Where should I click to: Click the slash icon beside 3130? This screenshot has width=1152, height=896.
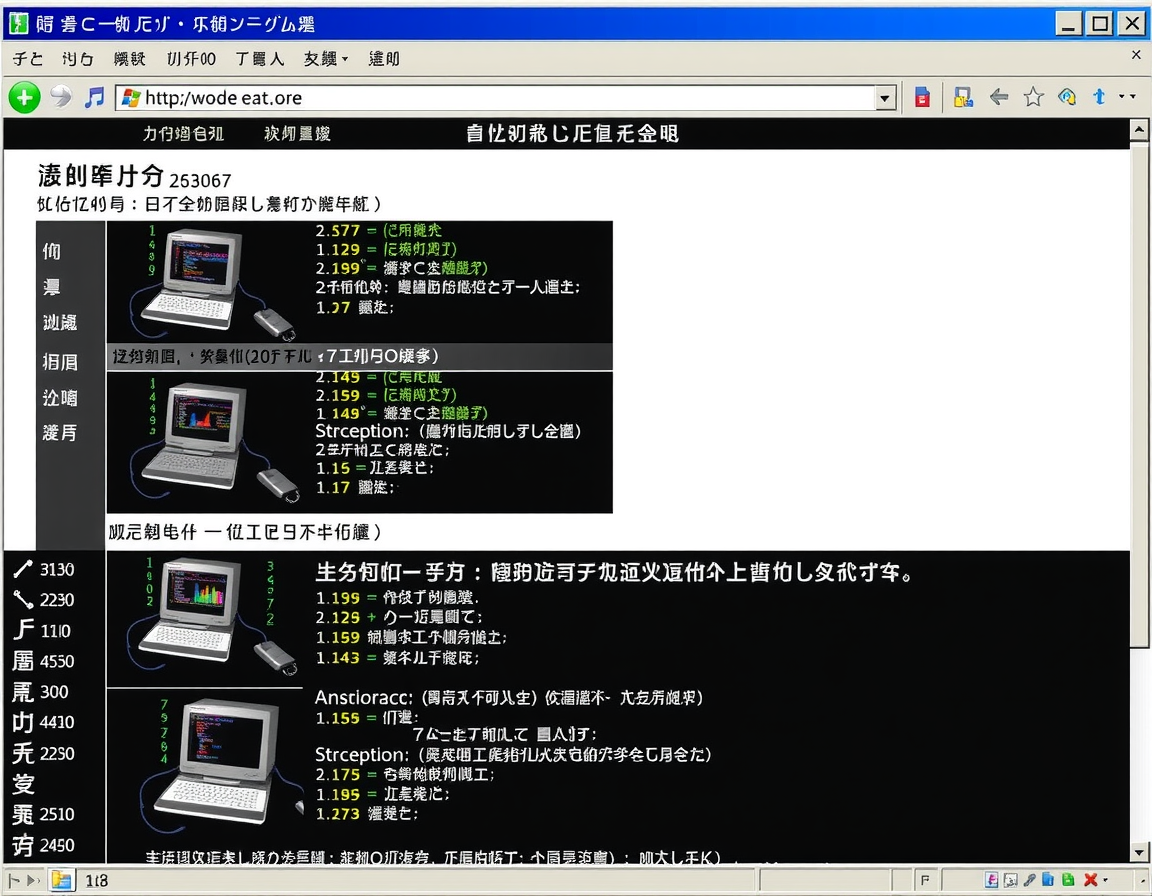tap(23, 569)
